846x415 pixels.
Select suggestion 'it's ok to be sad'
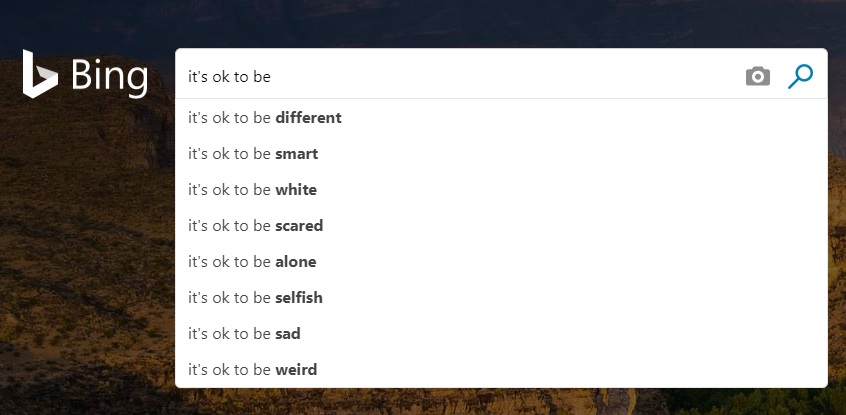pyautogui.click(x=501, y=334)
